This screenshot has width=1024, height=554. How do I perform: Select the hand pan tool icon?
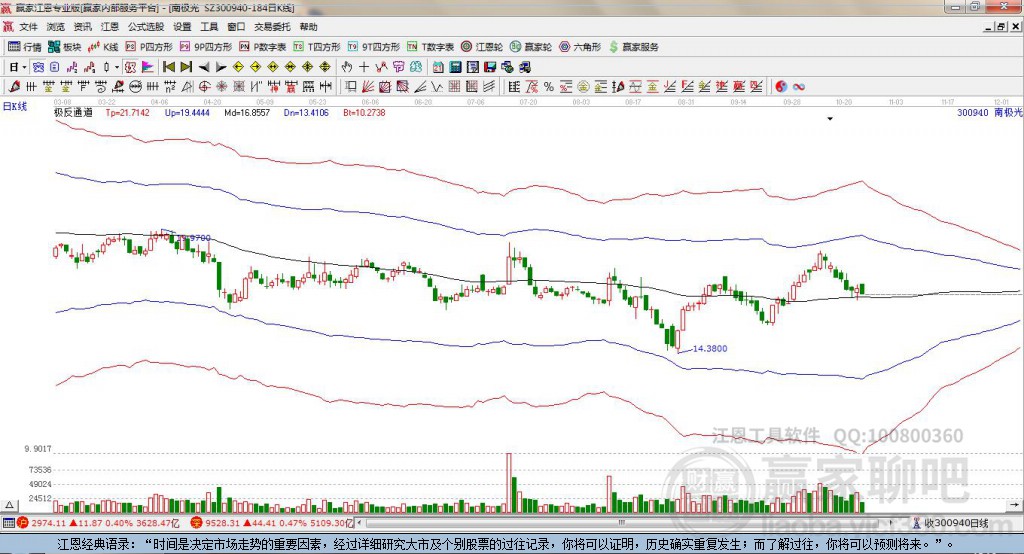pyautogui.click(x=347, y=67)
